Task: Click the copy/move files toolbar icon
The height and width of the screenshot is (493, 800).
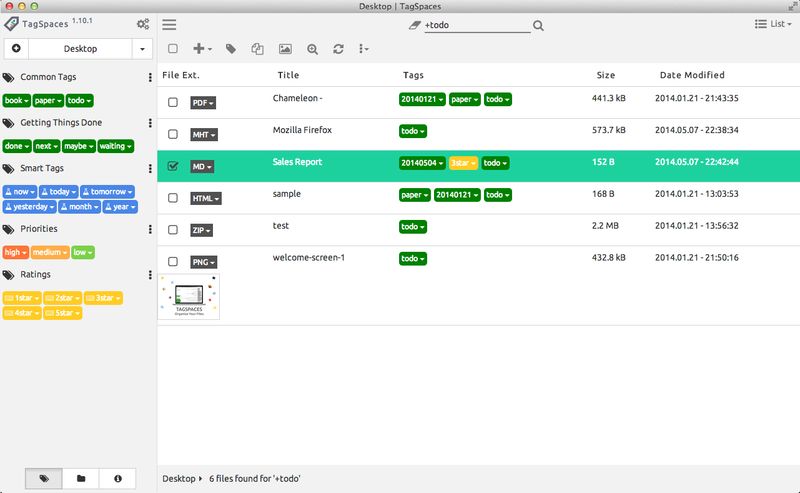Action: [x=258, y=49]
